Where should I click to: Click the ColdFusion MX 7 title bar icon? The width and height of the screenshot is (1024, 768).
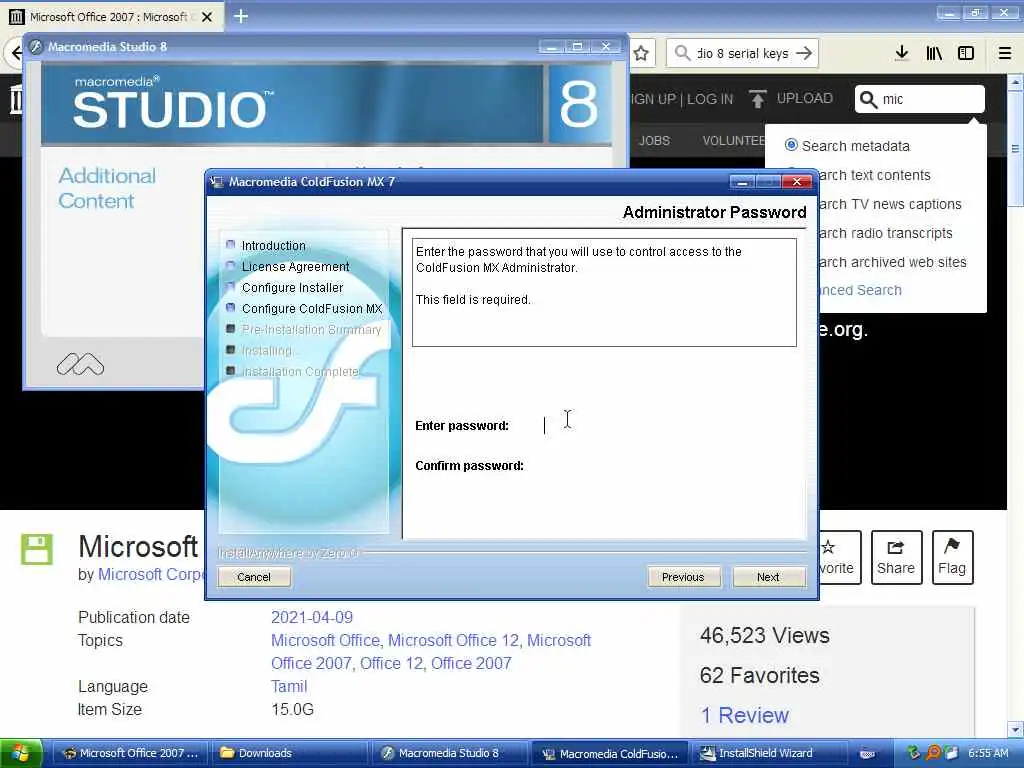pyautogui.click(x=217, y=182)
